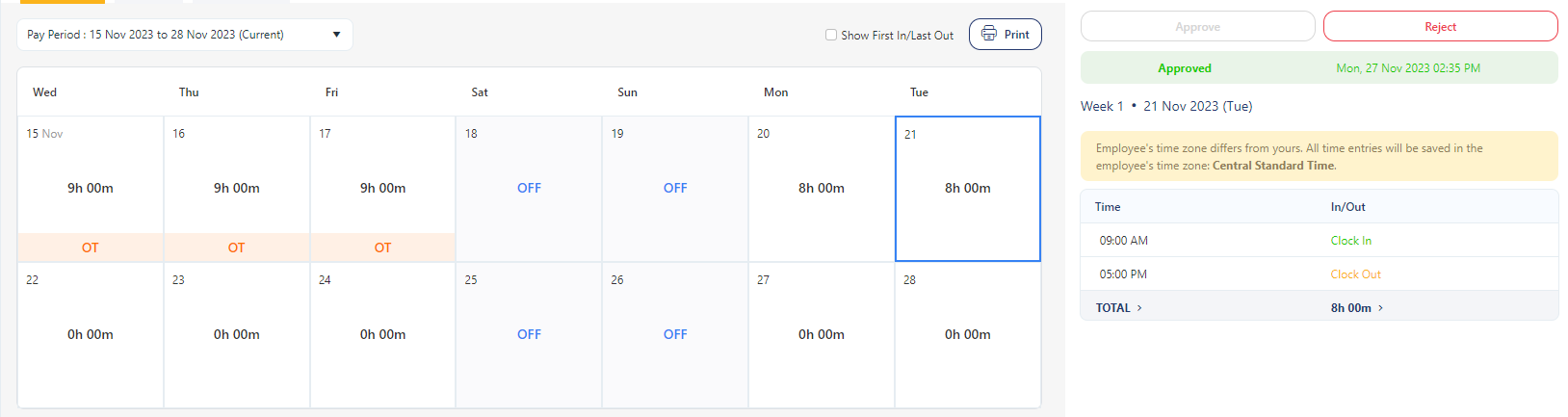This screenshot has width=1568, height=417.
Task: Select day 27 calendar cell
Action: (x=822, y=334)
